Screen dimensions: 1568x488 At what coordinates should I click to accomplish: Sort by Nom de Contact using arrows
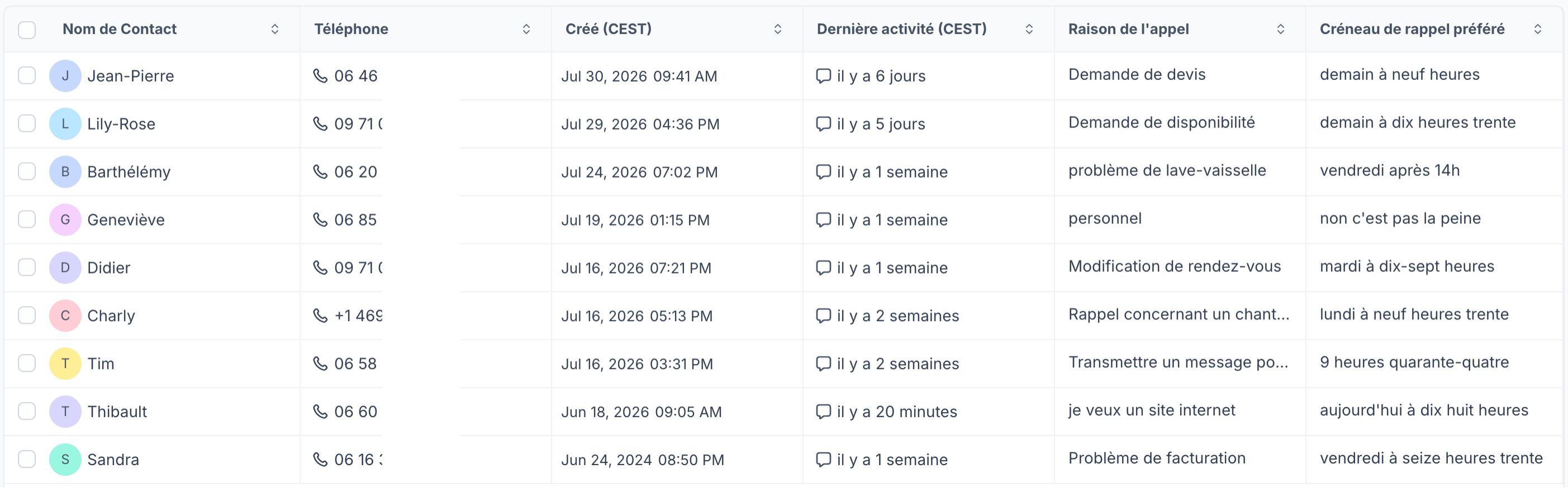[275, 29]
